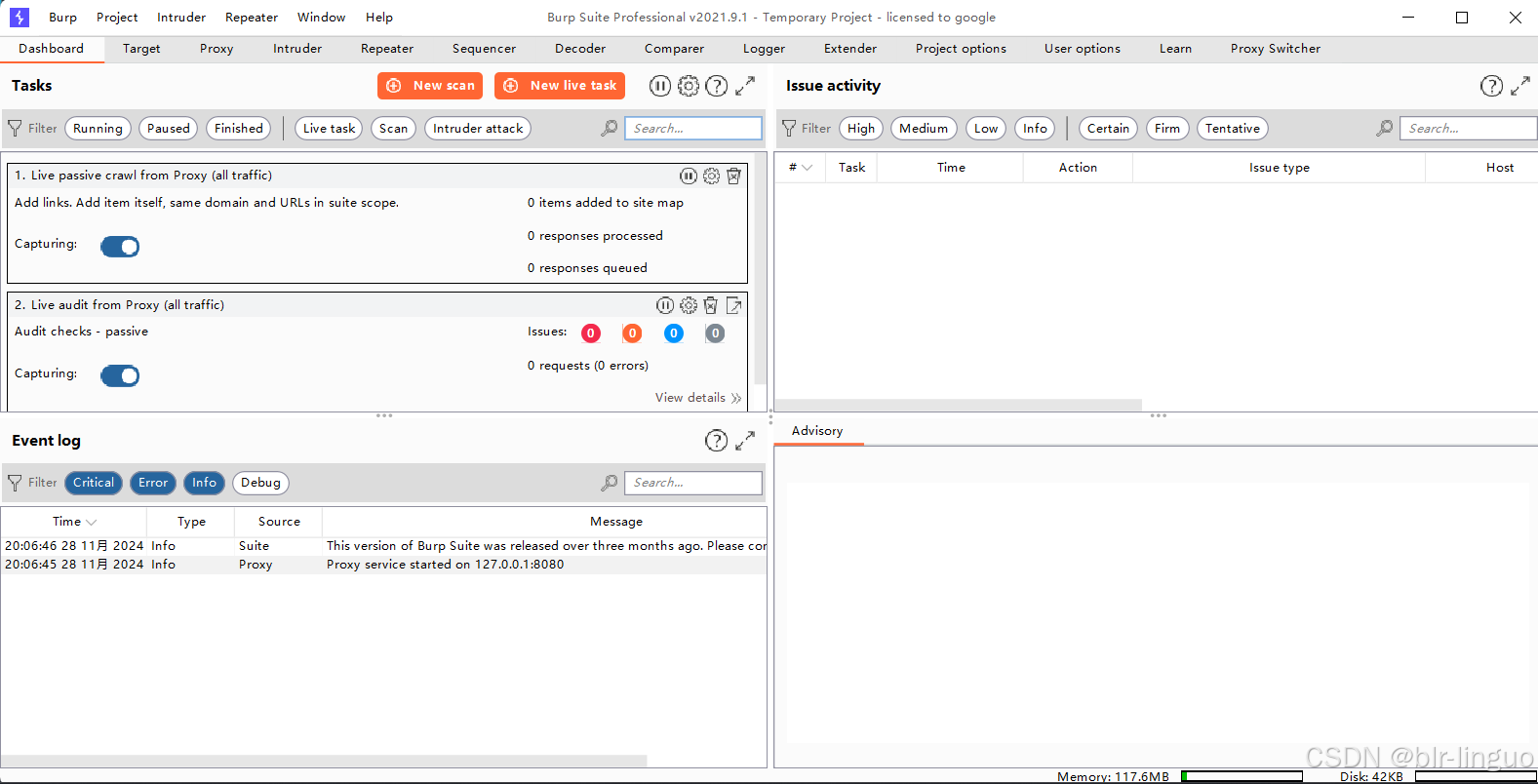Toggle the Critical event log filter
The image size is (1538, 784).
[x=94, y=483]
